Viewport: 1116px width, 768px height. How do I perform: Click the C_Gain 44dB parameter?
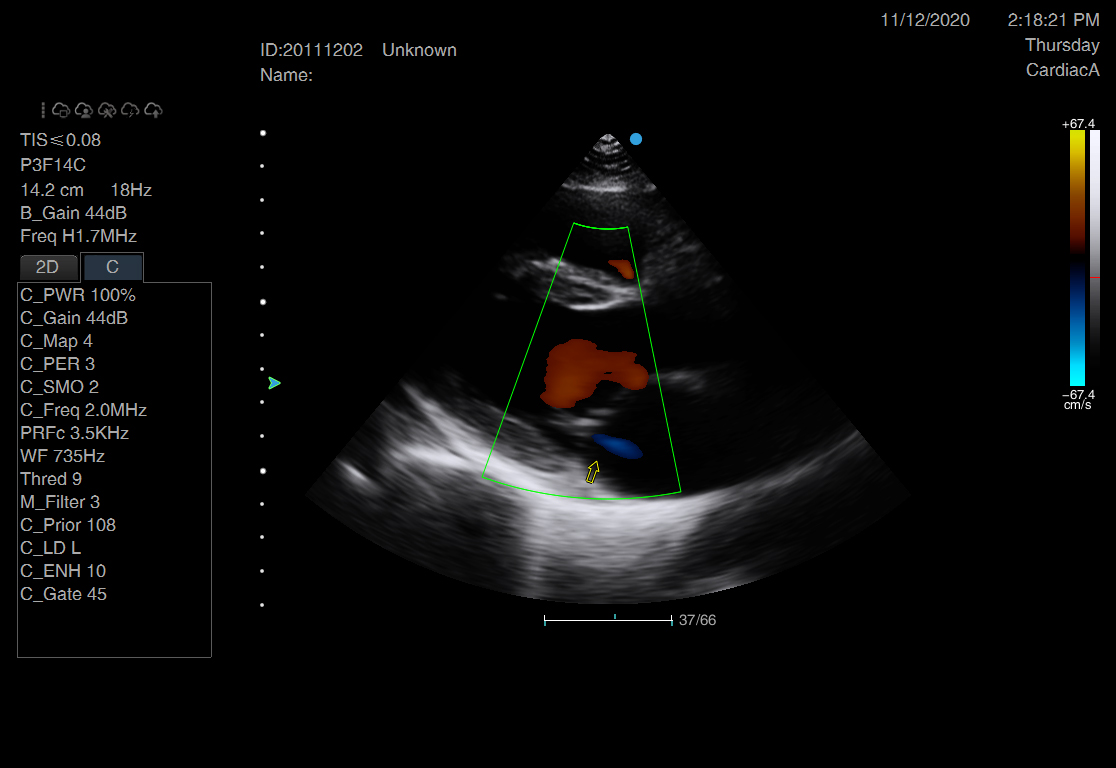pyautogui.click(x=74, y=318)
